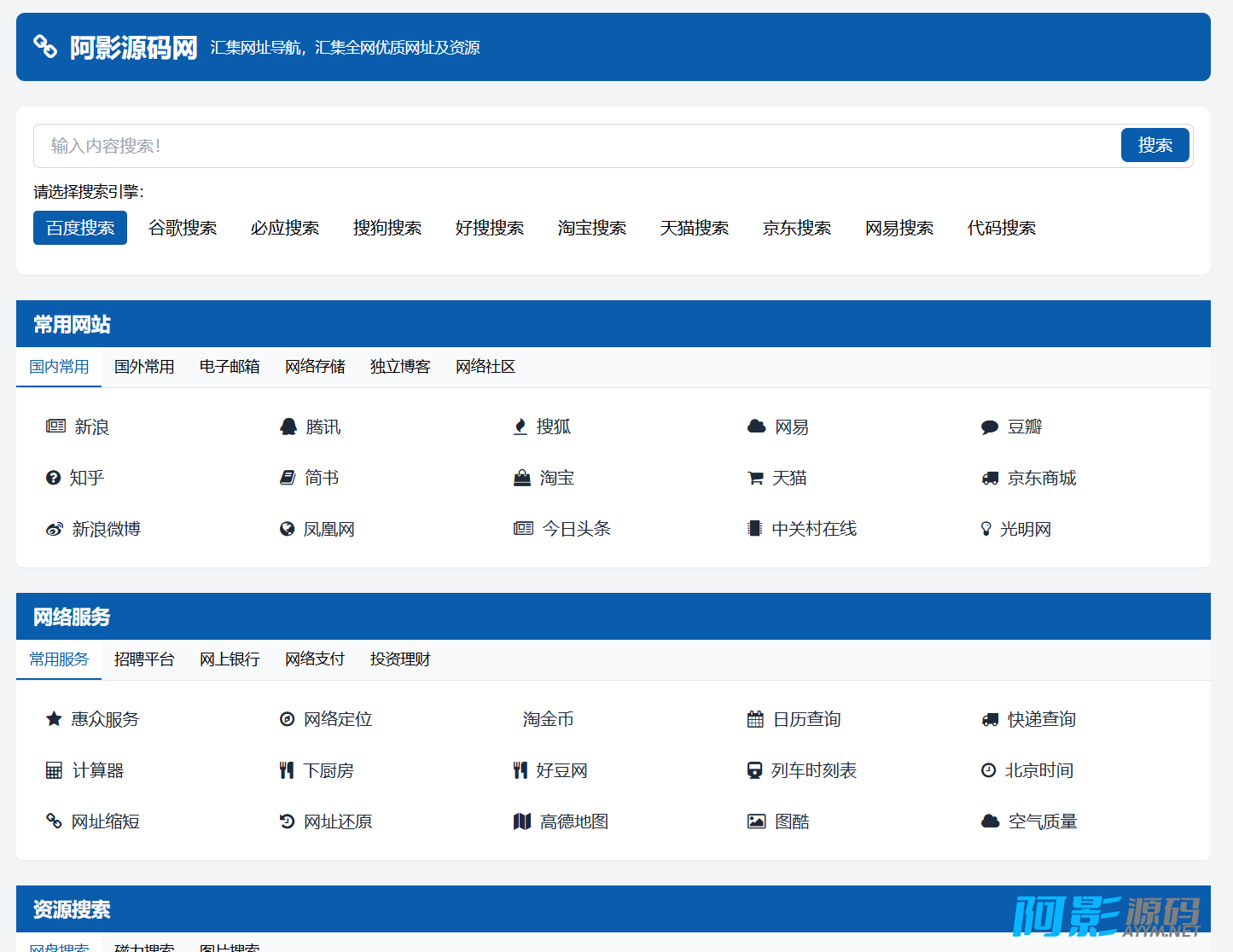Switch to the 网络支付 tab
Image resolution: width=1233 pixels, height=952 pixels.
click(315, 659)
